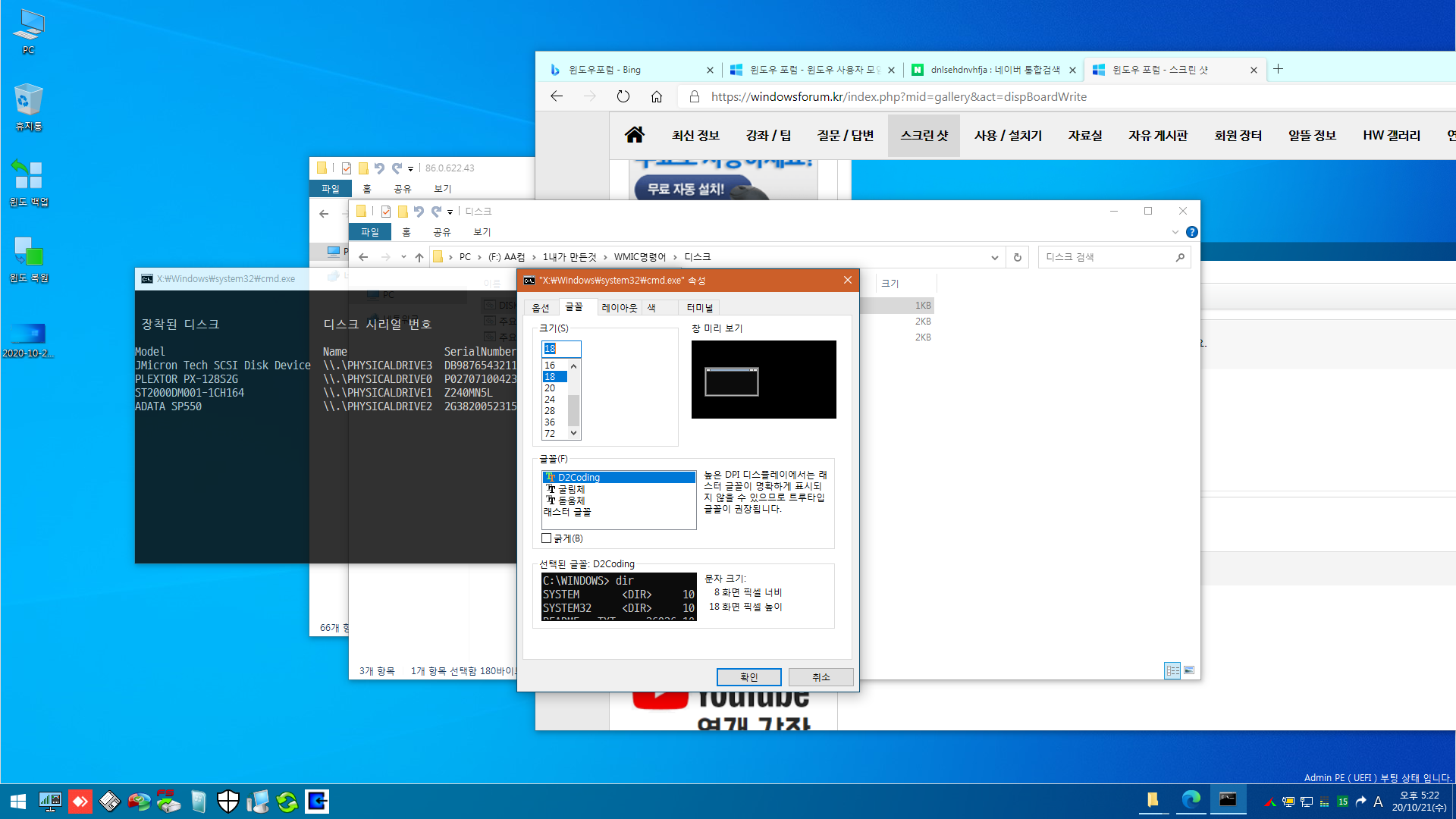Open the PC desktop icon
Screen dimensions: 1456x819
point(29,32)
